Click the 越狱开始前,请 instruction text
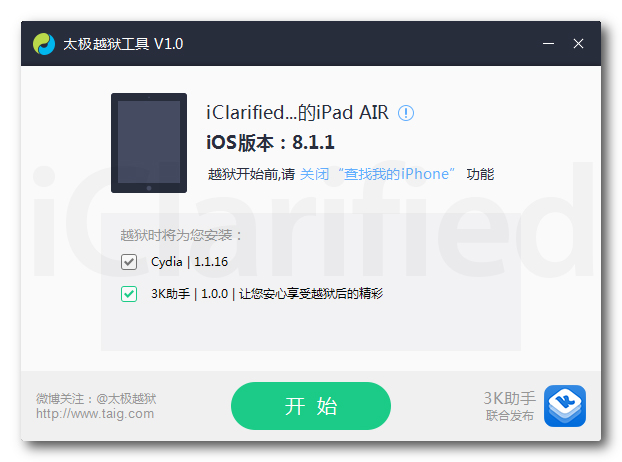The image size is (622, 462). (251, 174)
